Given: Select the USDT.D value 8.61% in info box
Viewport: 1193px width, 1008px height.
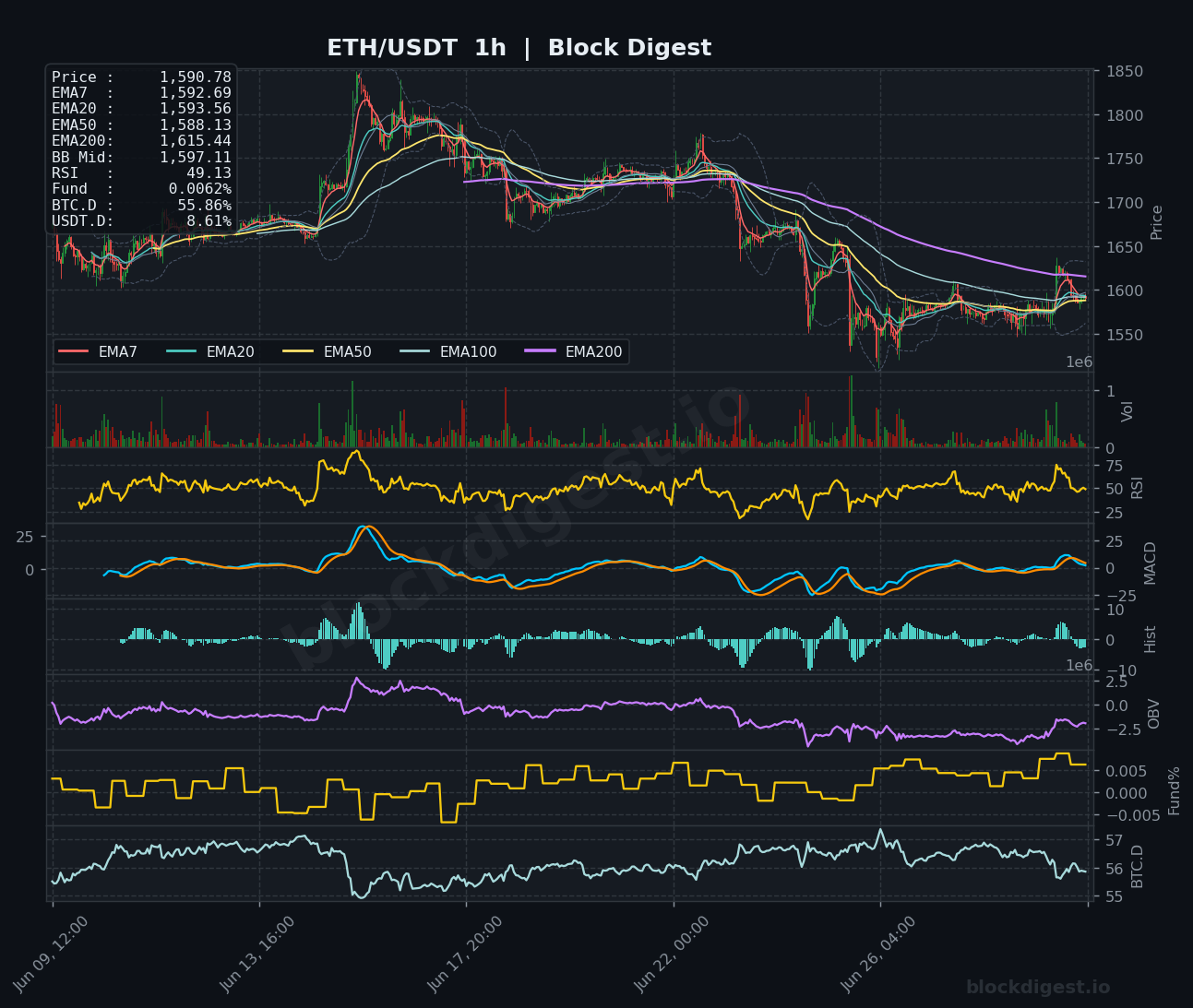Looking at the screenshot, I should (x=209, y=221).
